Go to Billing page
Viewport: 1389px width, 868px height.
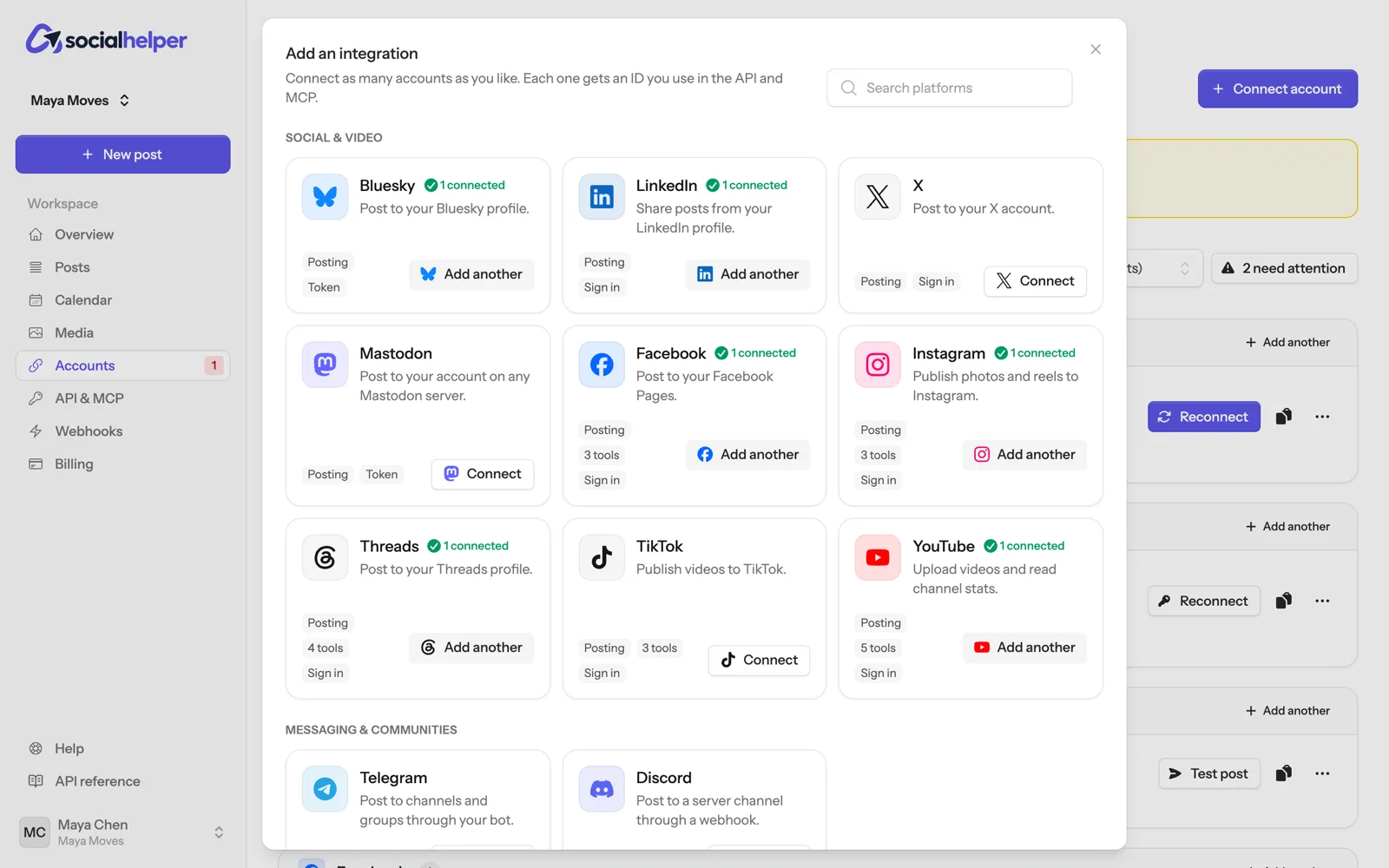[122, 464]
